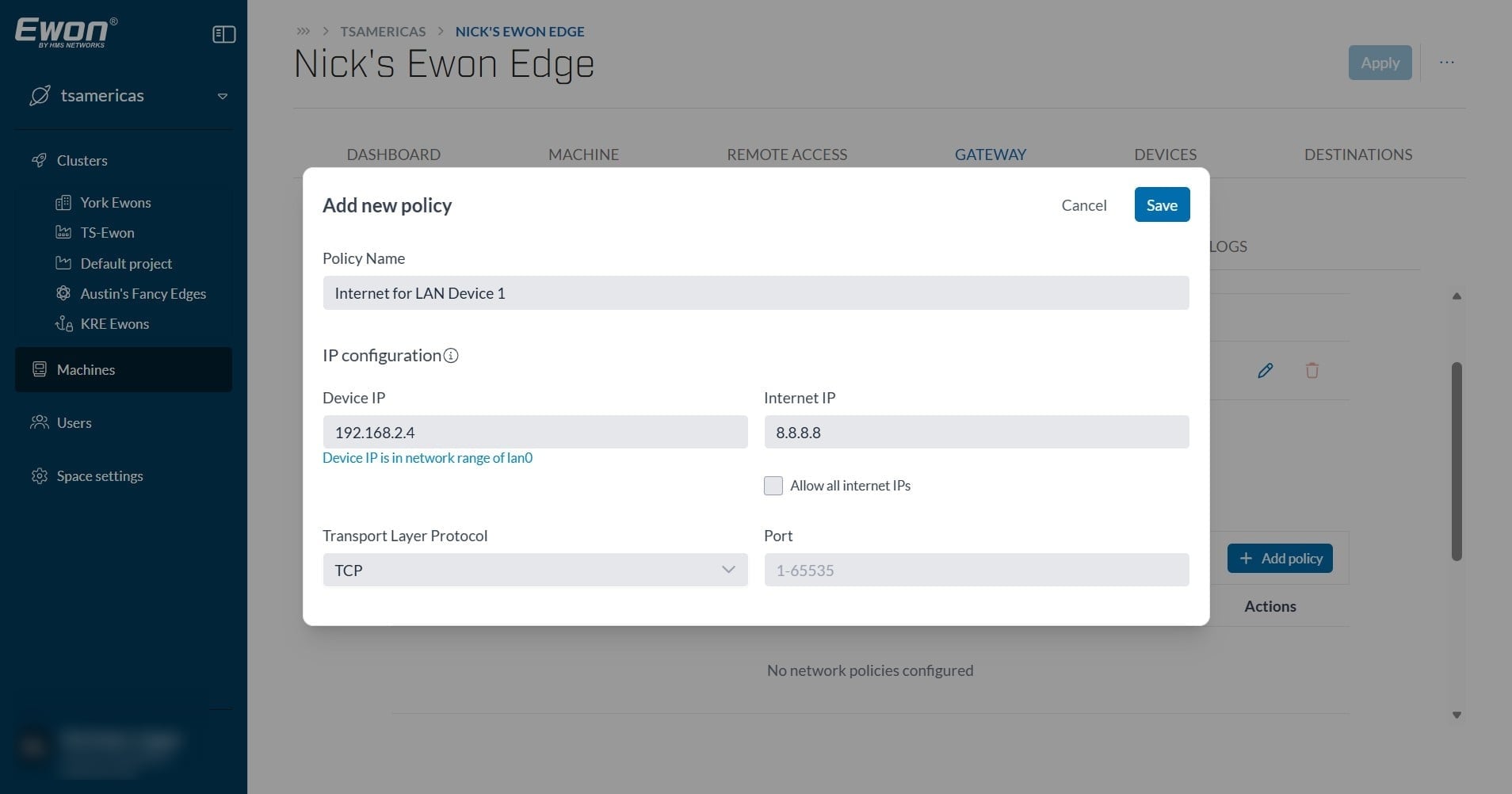Click the vertical scrollbar thumb

point(1457,461)
